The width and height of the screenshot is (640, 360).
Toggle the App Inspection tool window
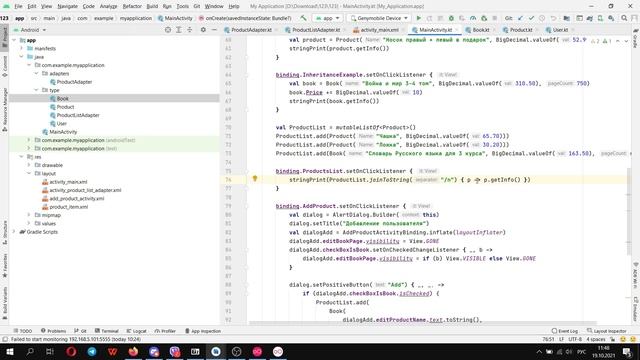click(x=203, y=331)
